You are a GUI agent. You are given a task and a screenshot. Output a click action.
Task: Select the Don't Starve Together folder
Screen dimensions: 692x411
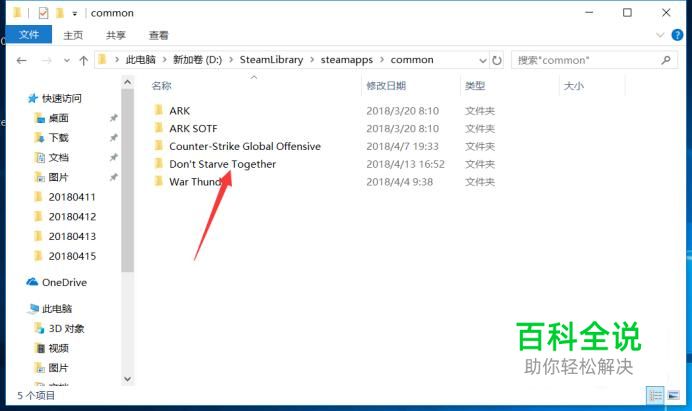[x=222, y=164]
